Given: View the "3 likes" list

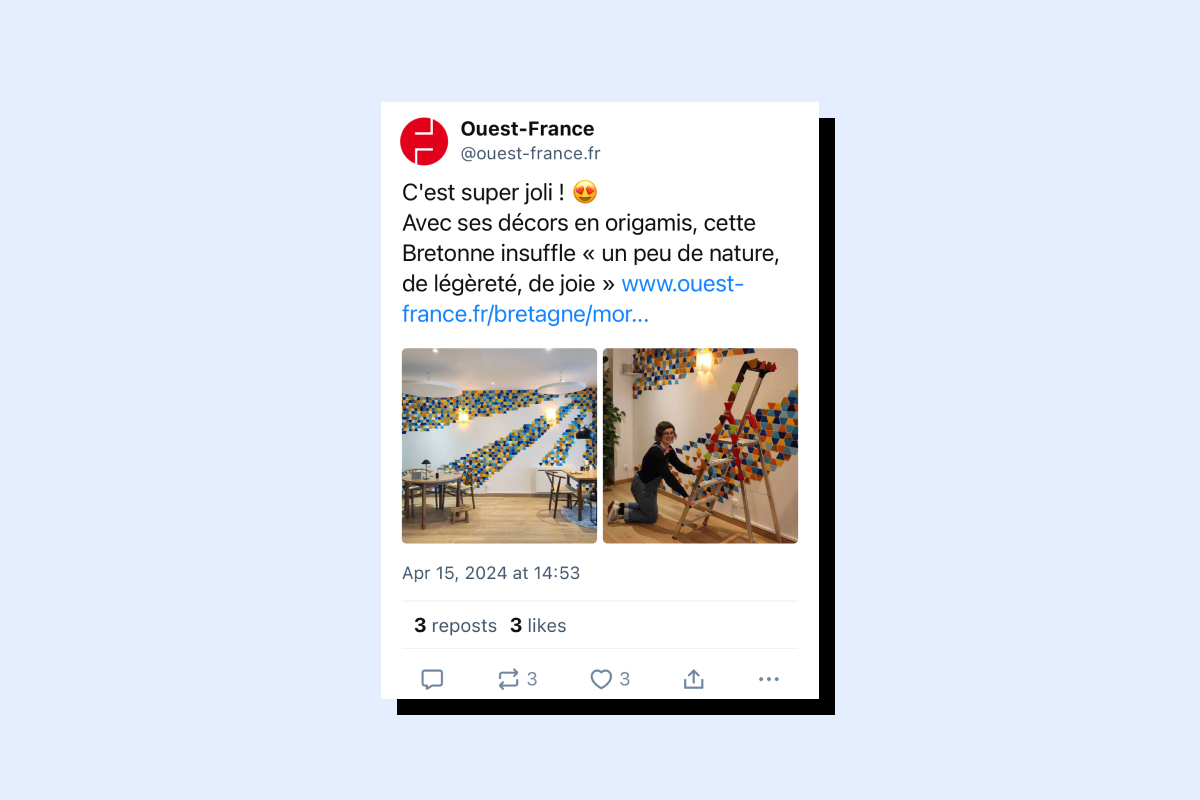Looking at the screenshot, I should (538, 626).
